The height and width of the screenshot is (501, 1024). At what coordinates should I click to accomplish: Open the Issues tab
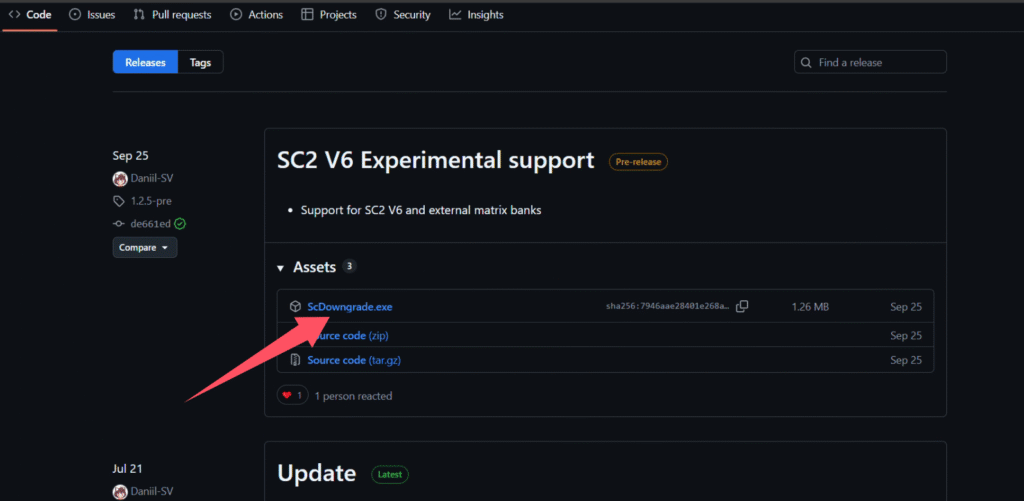coord(92,14)
